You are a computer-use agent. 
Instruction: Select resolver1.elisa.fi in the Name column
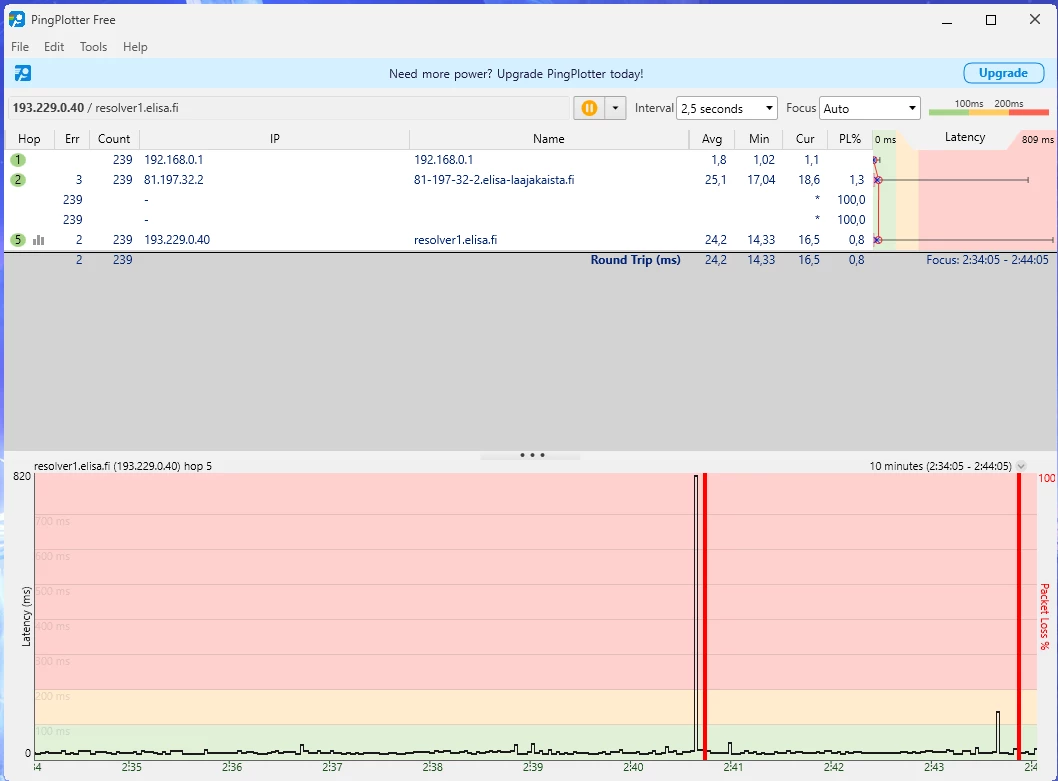pyautogui.click(x=455, y=240)
